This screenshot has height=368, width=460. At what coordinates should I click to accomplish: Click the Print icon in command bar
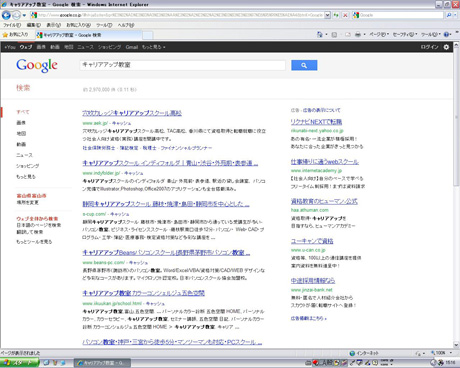point(358,34)
